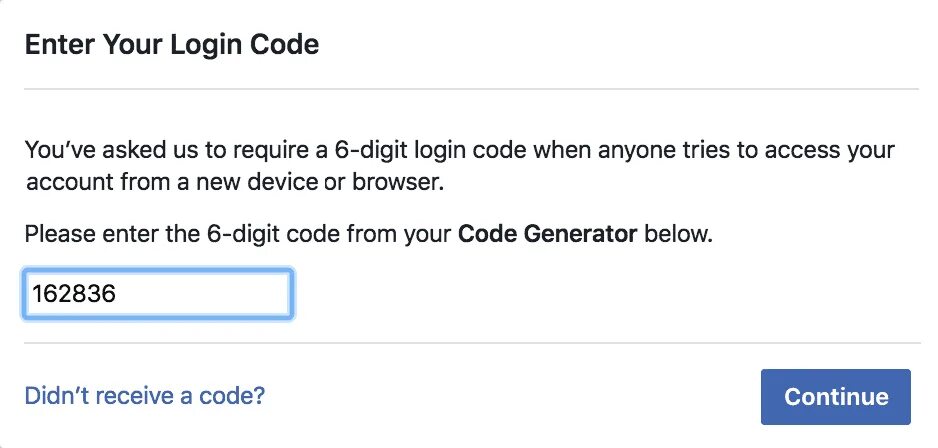The width and height of the screenshot is (938, 448).
Task: Request help for a missing code
Action: (x=145, y=395)
